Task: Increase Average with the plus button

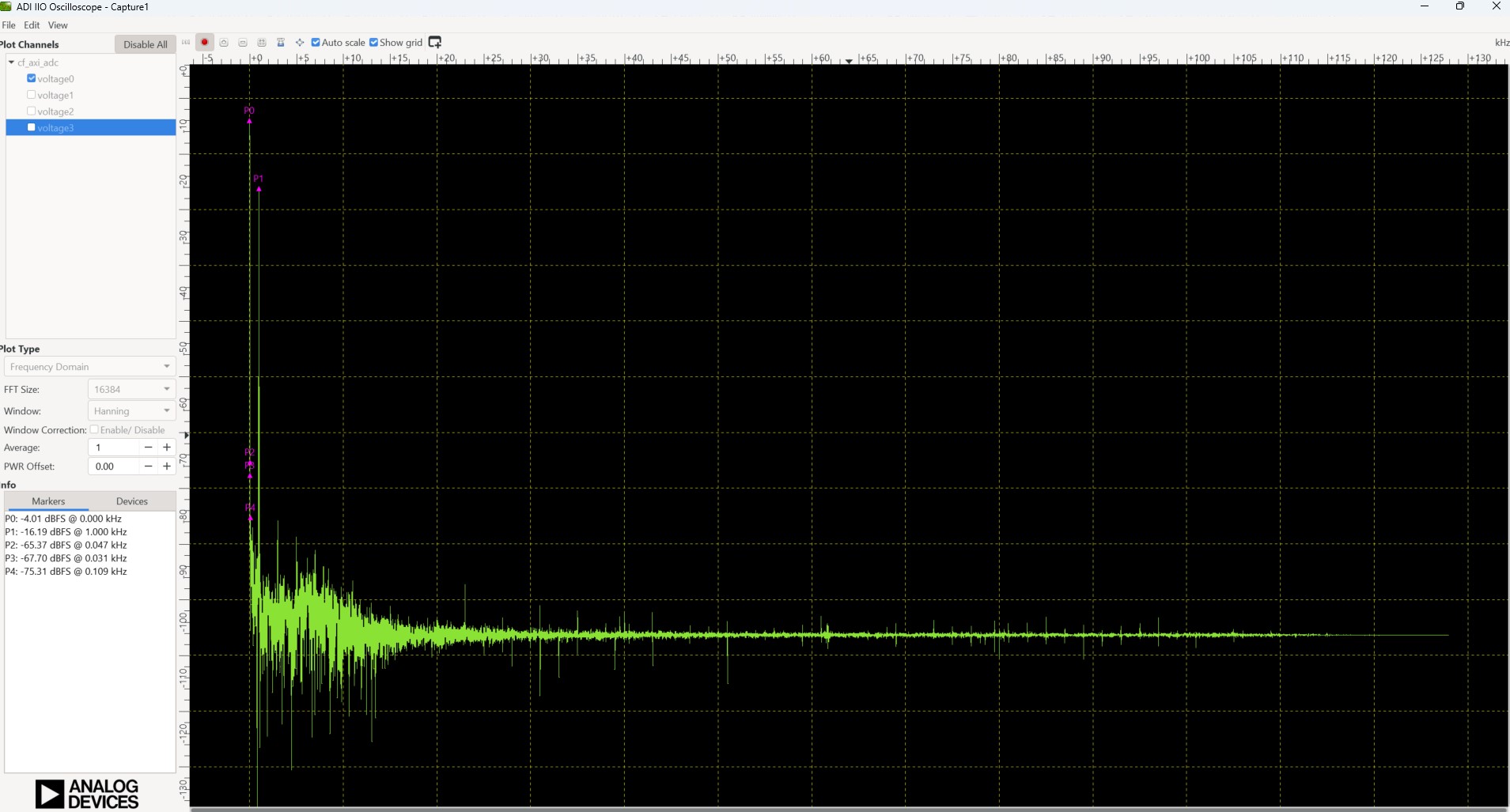Action: (x=167, y=448)
